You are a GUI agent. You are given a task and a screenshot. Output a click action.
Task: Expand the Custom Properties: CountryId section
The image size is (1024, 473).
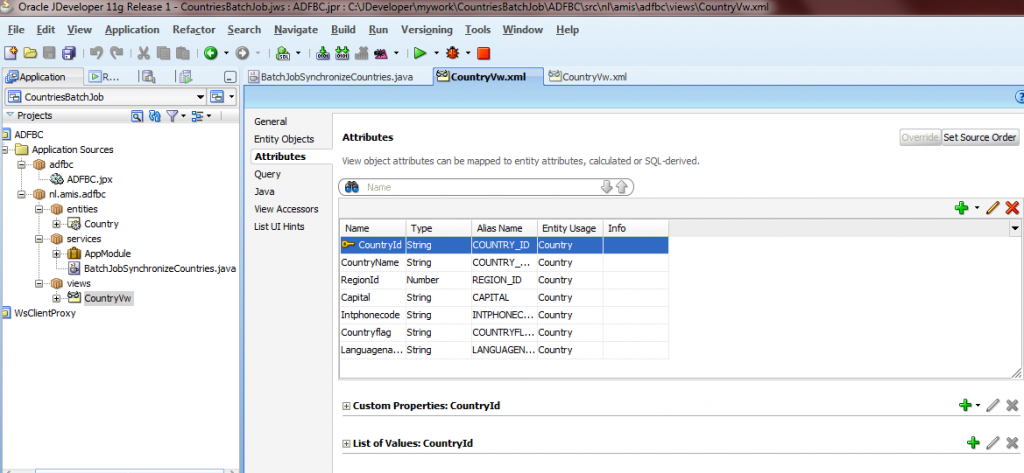coord(347,406)
